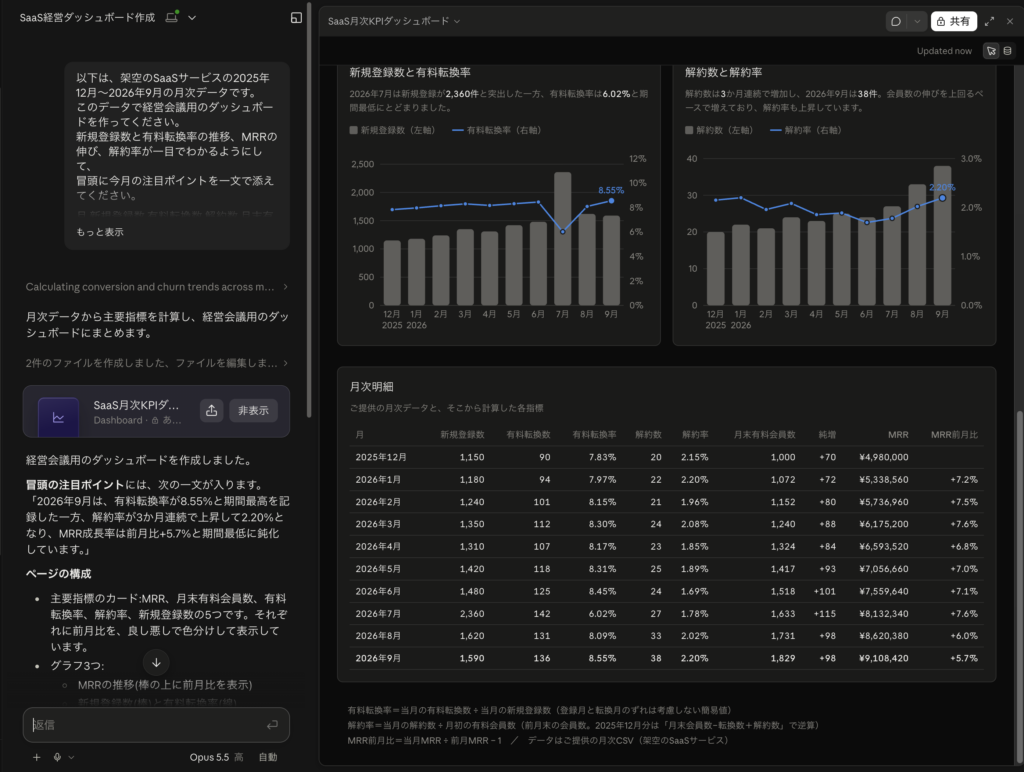This screenshot has width=1024, height=772.
Task: Click the 新規登録数 table column header
Action: point(462,434)
